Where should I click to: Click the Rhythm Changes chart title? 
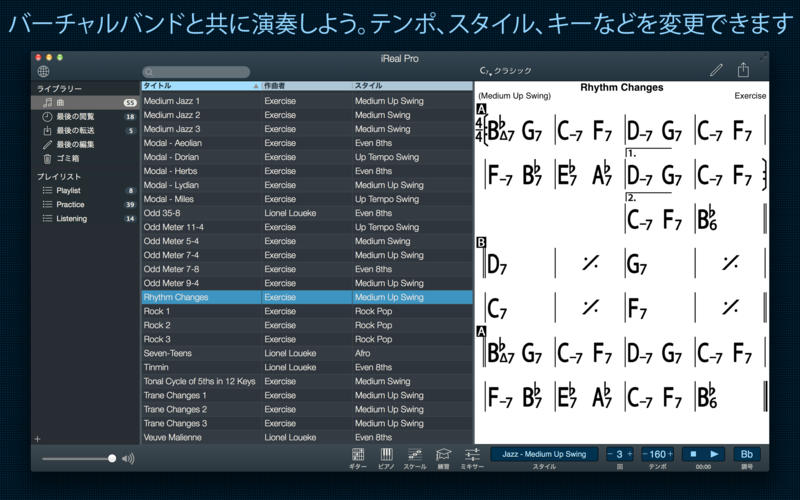pyautogui.click(x=621, y=87)
